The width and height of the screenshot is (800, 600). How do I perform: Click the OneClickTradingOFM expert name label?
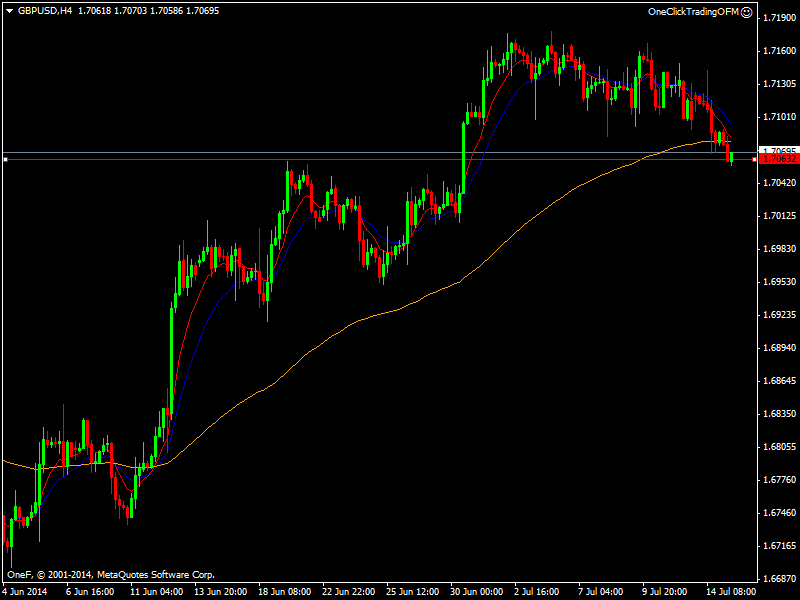(693, 12)
